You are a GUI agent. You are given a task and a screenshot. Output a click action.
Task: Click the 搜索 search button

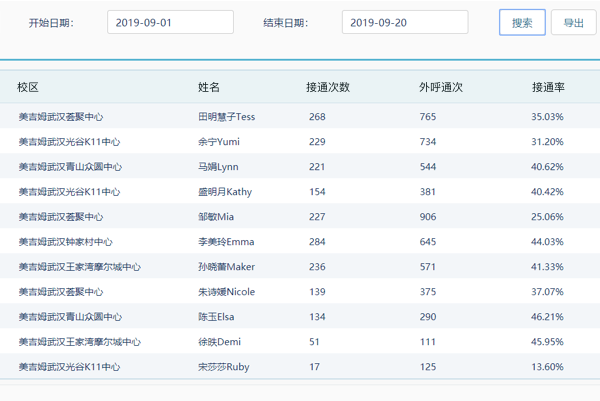click(522, 23)
